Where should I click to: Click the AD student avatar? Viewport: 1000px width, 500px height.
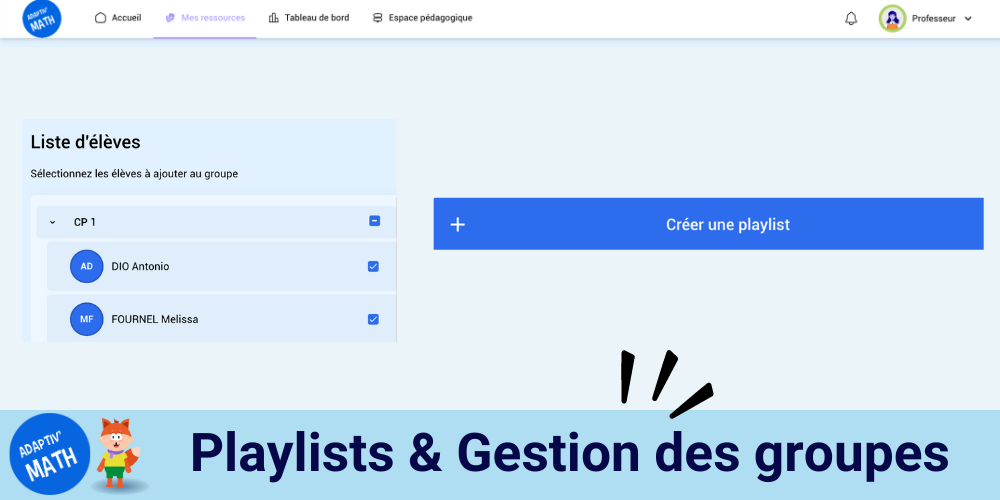87,267
